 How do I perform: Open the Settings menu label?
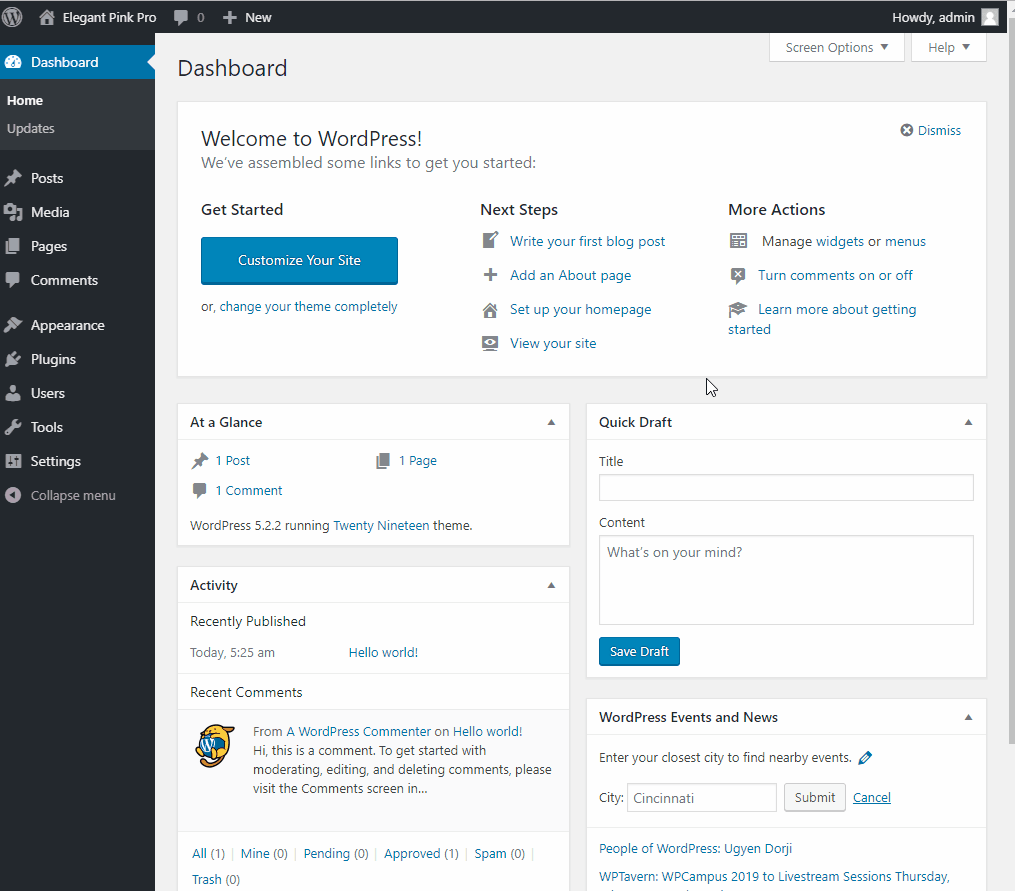pos(56,461)
